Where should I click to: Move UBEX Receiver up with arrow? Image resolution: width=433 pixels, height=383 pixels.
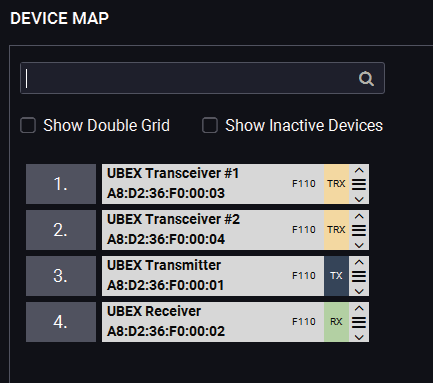pos(359,309)
